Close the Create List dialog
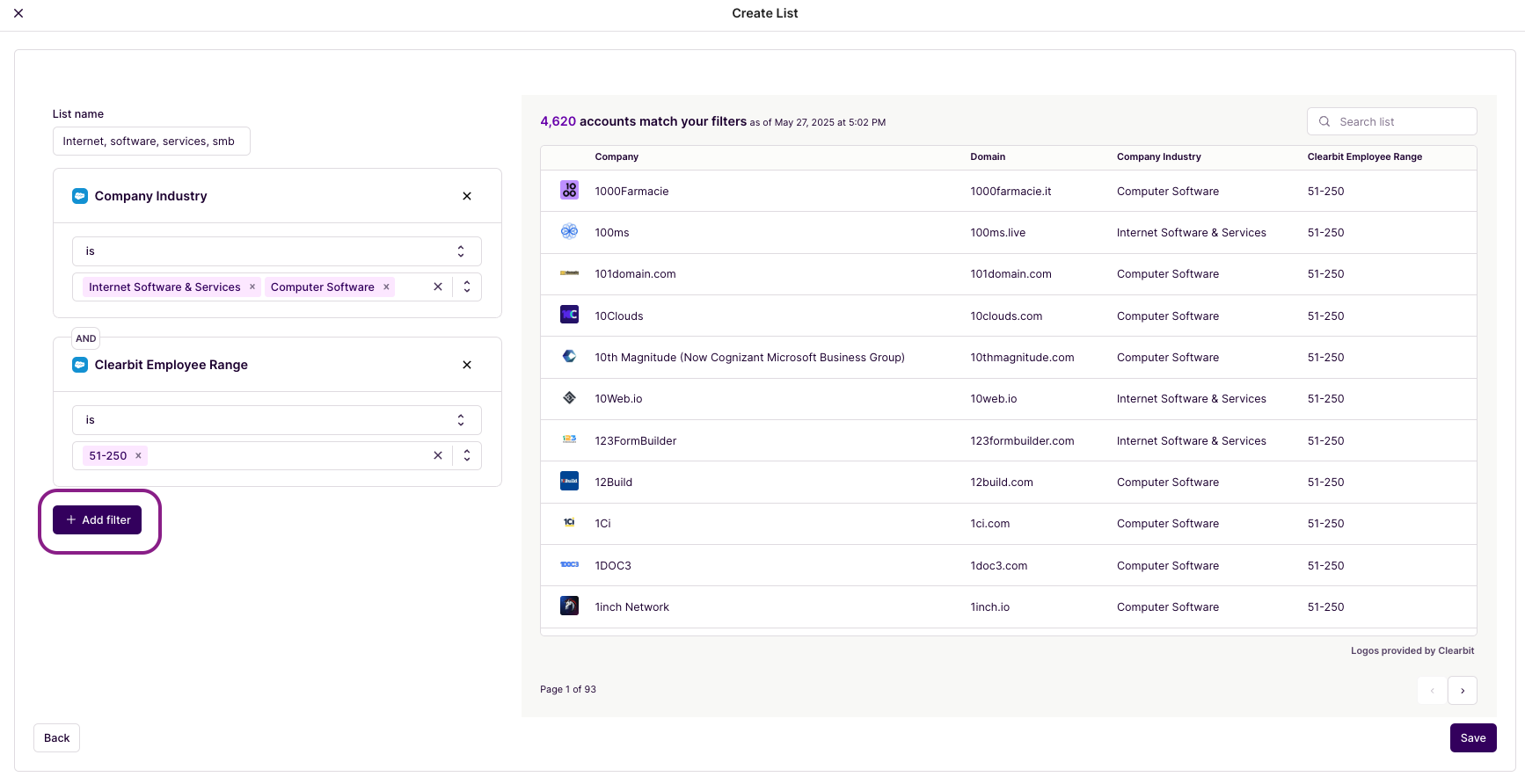 pos(18,13)
